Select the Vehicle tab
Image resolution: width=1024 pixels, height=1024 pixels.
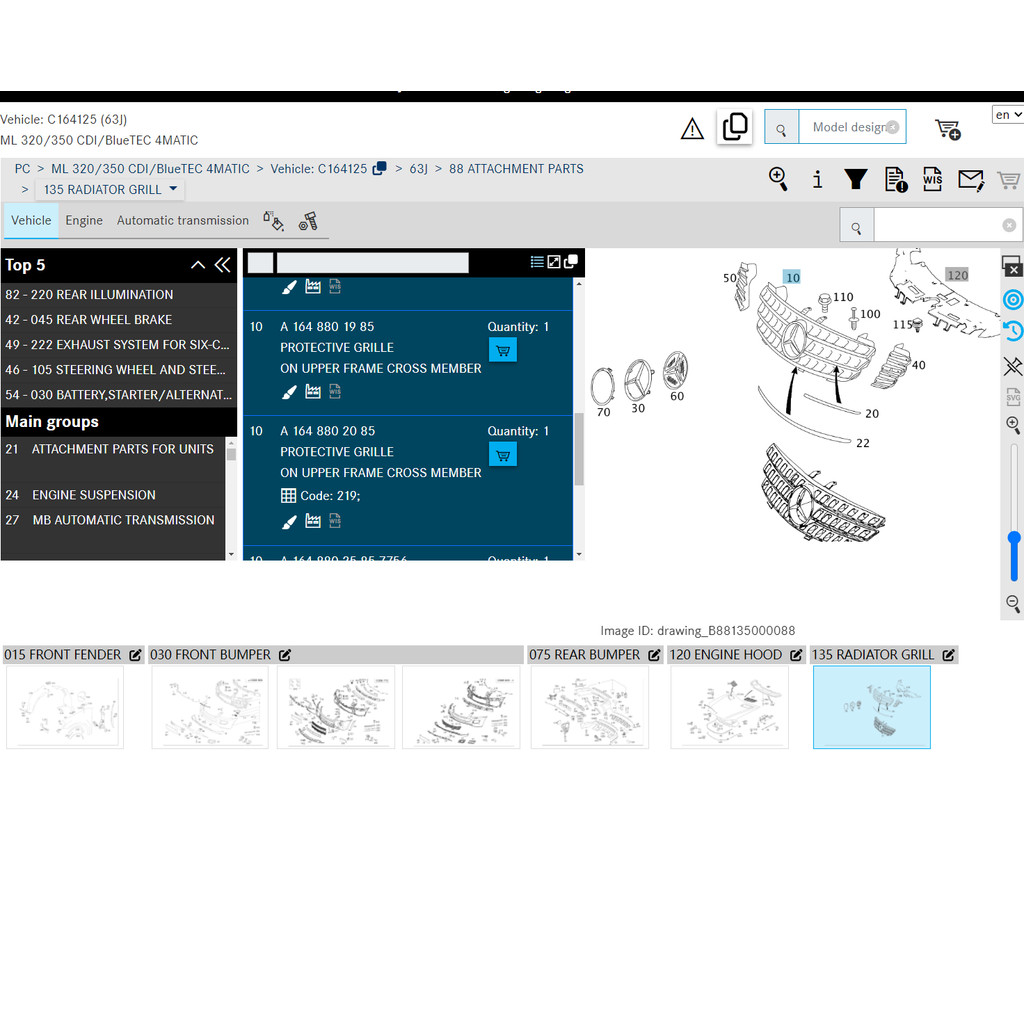tap(31, 220)
